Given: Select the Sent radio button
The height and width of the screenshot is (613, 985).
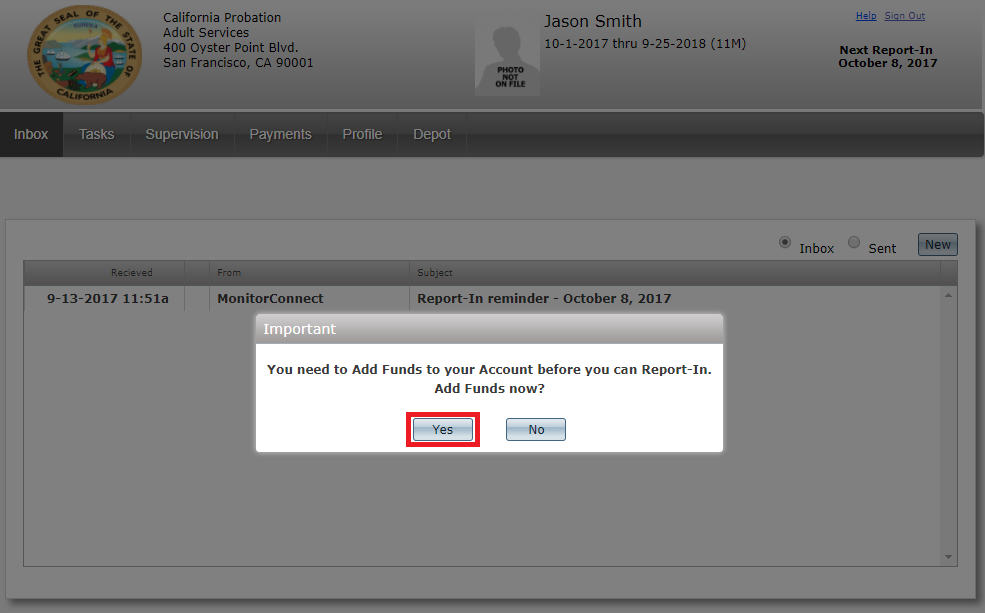Looking at the screenshot, I should pyautogui.click(x=854, y=242).
